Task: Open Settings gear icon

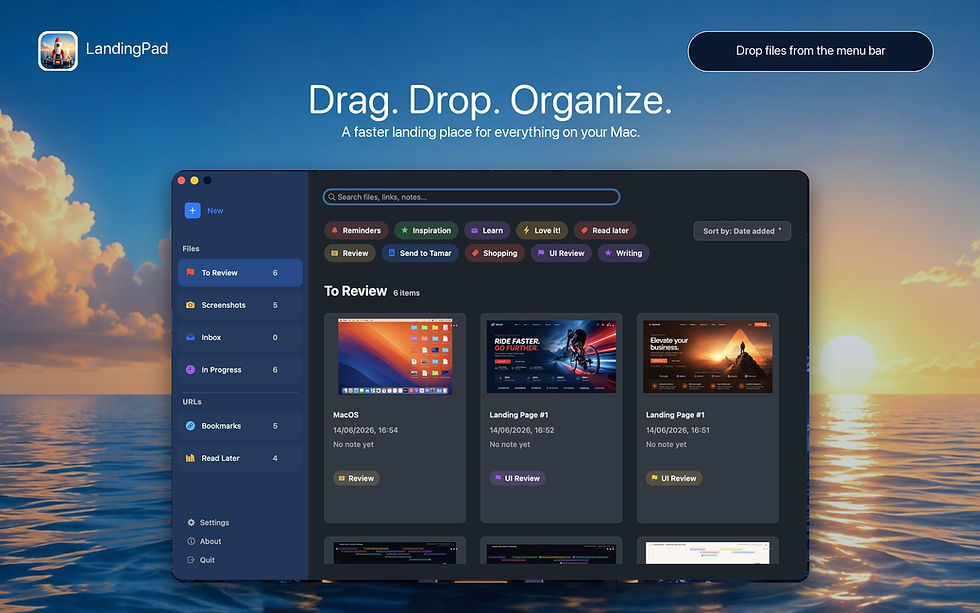Action: click(191, 522)
